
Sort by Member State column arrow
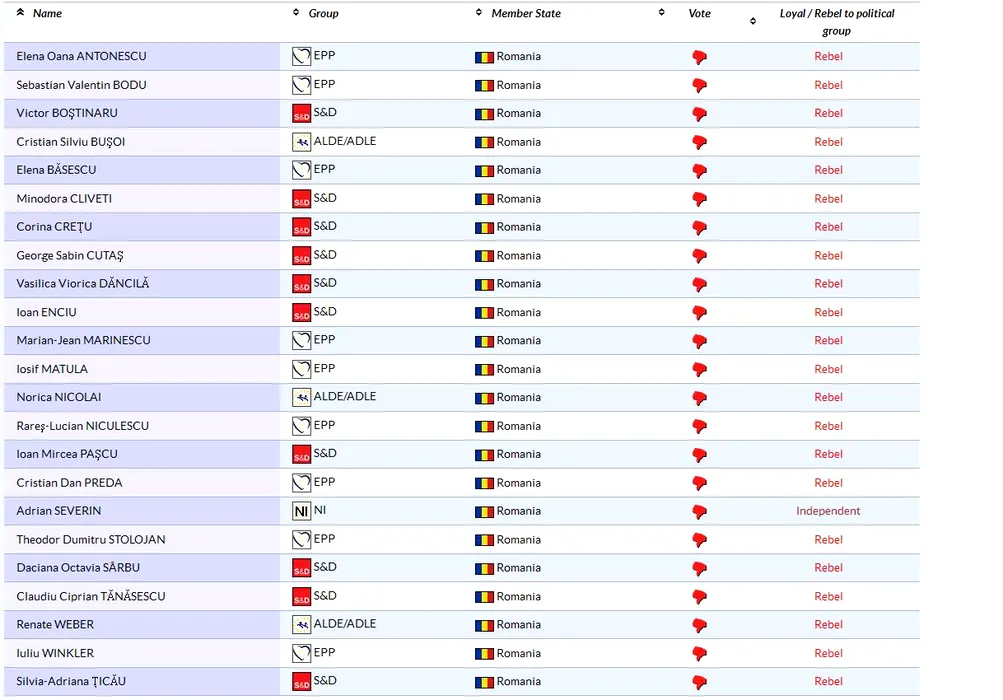click(480, 13)
